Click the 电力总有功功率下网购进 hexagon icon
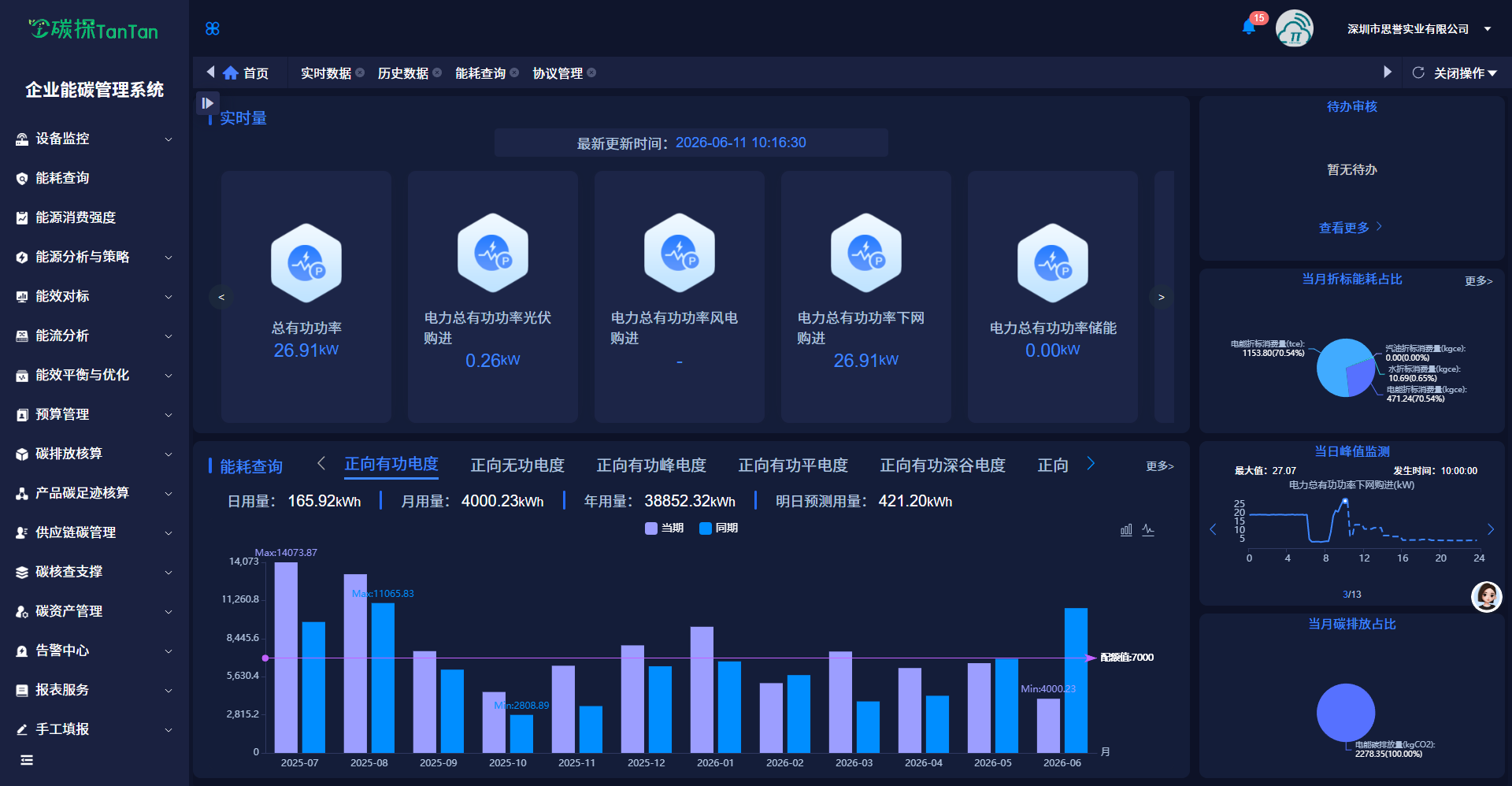The width and height of the screenshot is (1512, 786). point(866,253)
